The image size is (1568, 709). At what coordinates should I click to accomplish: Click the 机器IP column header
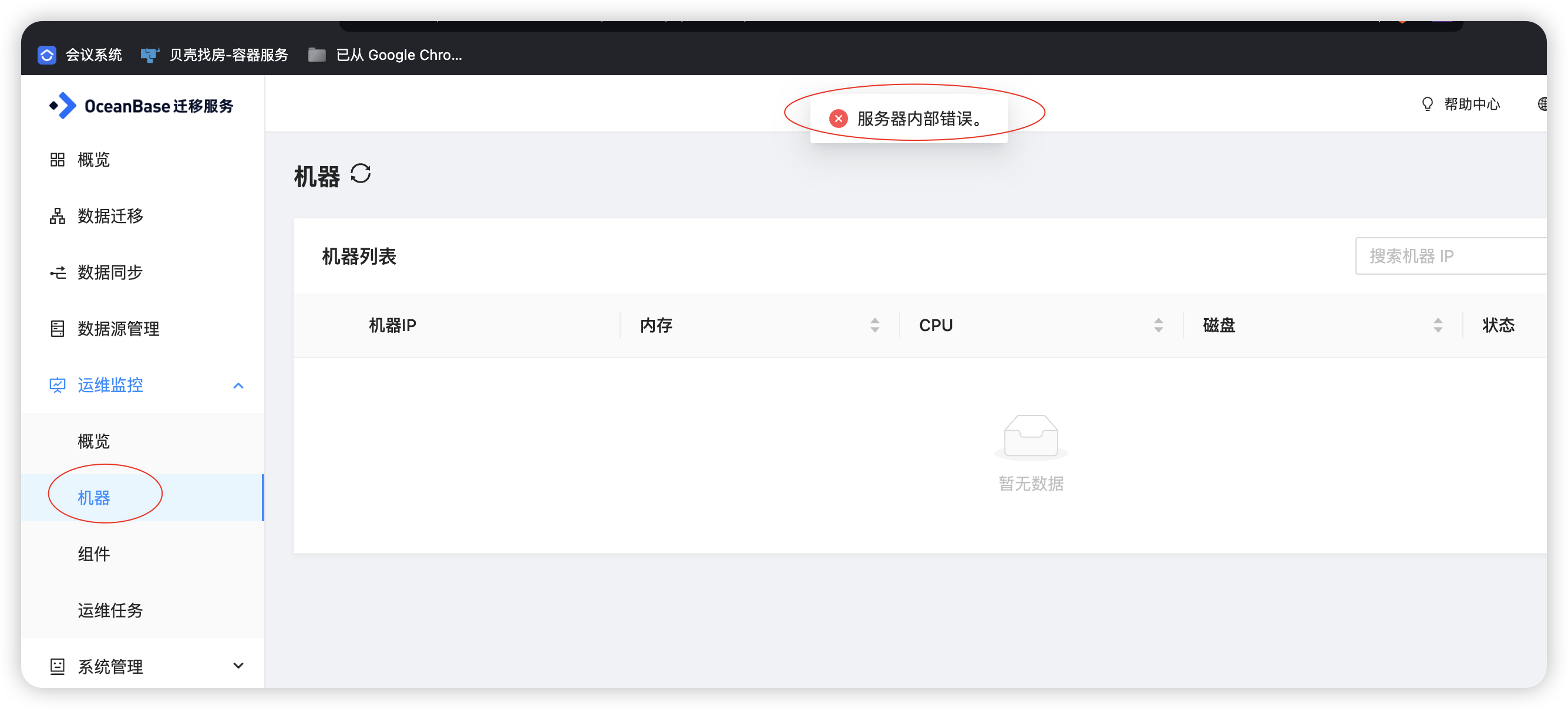[x=393, y=326]
